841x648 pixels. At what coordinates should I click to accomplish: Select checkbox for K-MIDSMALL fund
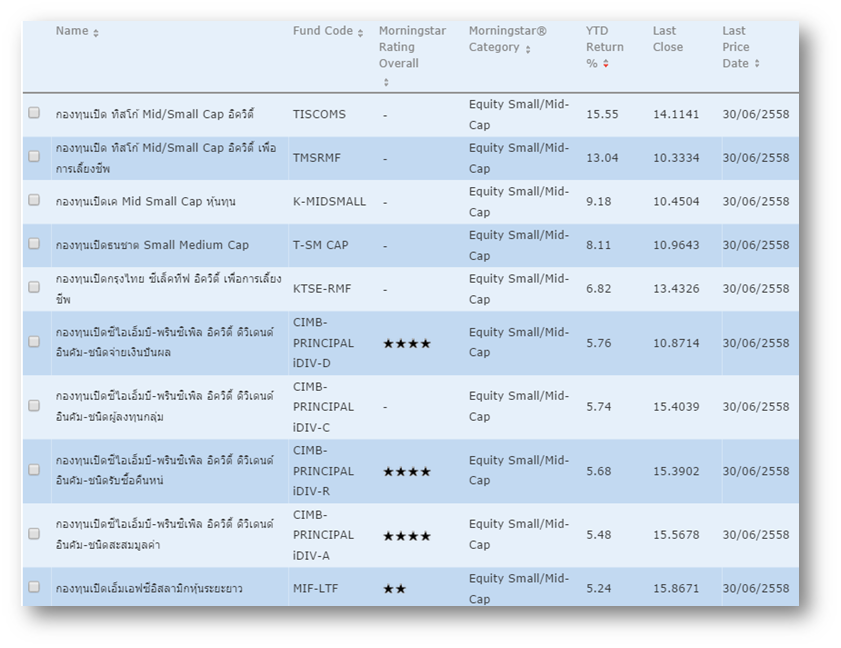tap(34, 200)
